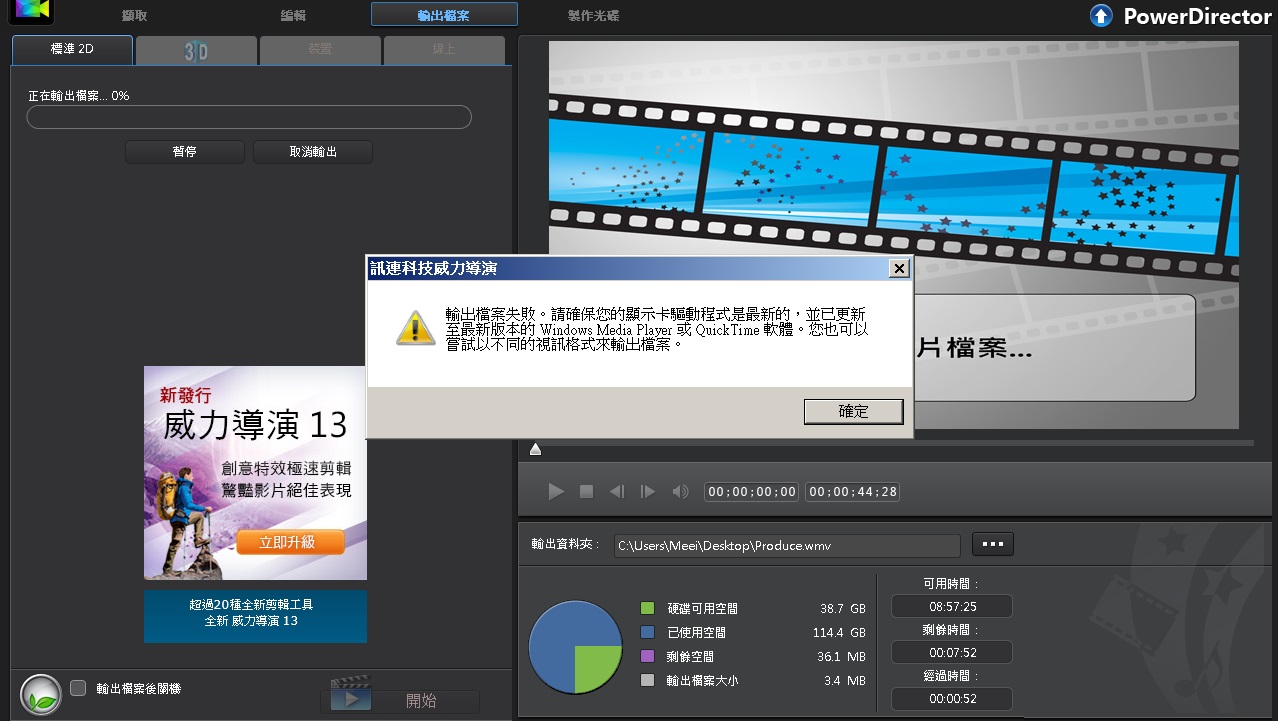
Task: Click the disk usage pie chart
Action: (575, 647)
